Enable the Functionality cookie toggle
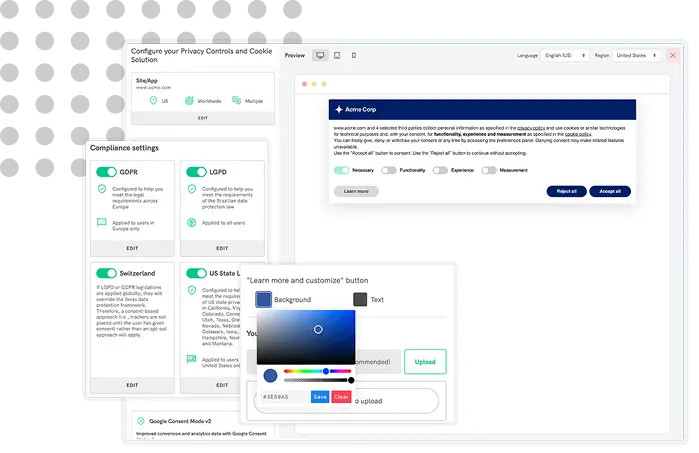The image size is (699, 453). pyautogui.click(x=388, y=171)
